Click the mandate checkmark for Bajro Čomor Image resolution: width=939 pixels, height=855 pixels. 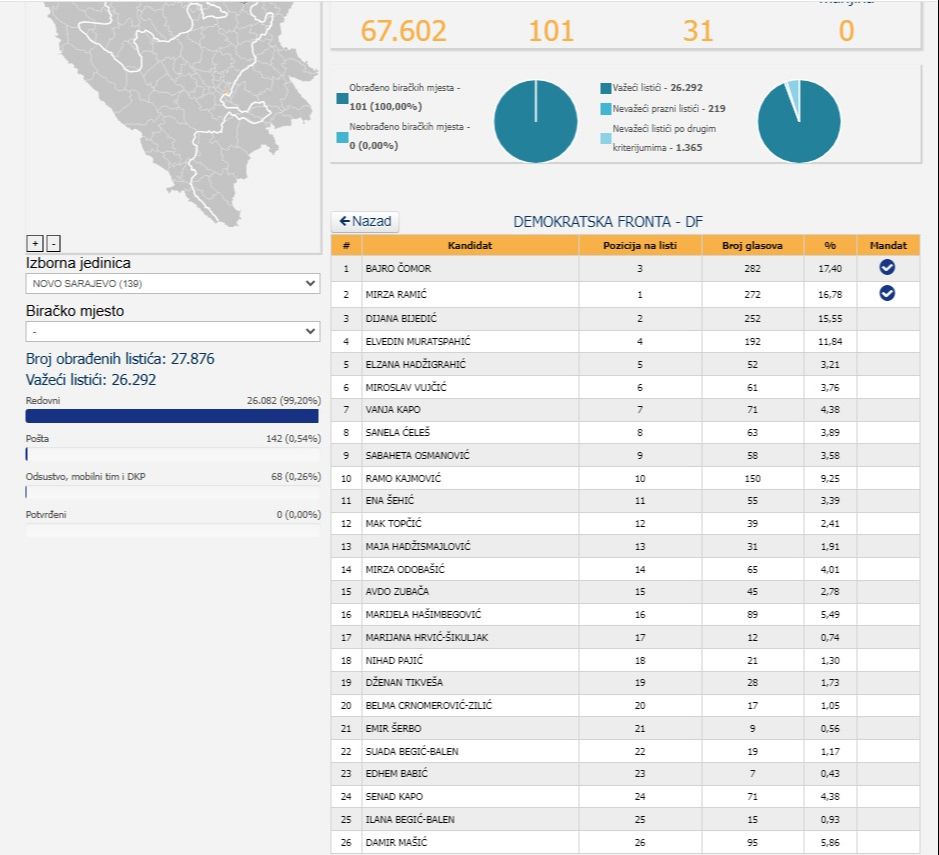(x=887, y=268)
